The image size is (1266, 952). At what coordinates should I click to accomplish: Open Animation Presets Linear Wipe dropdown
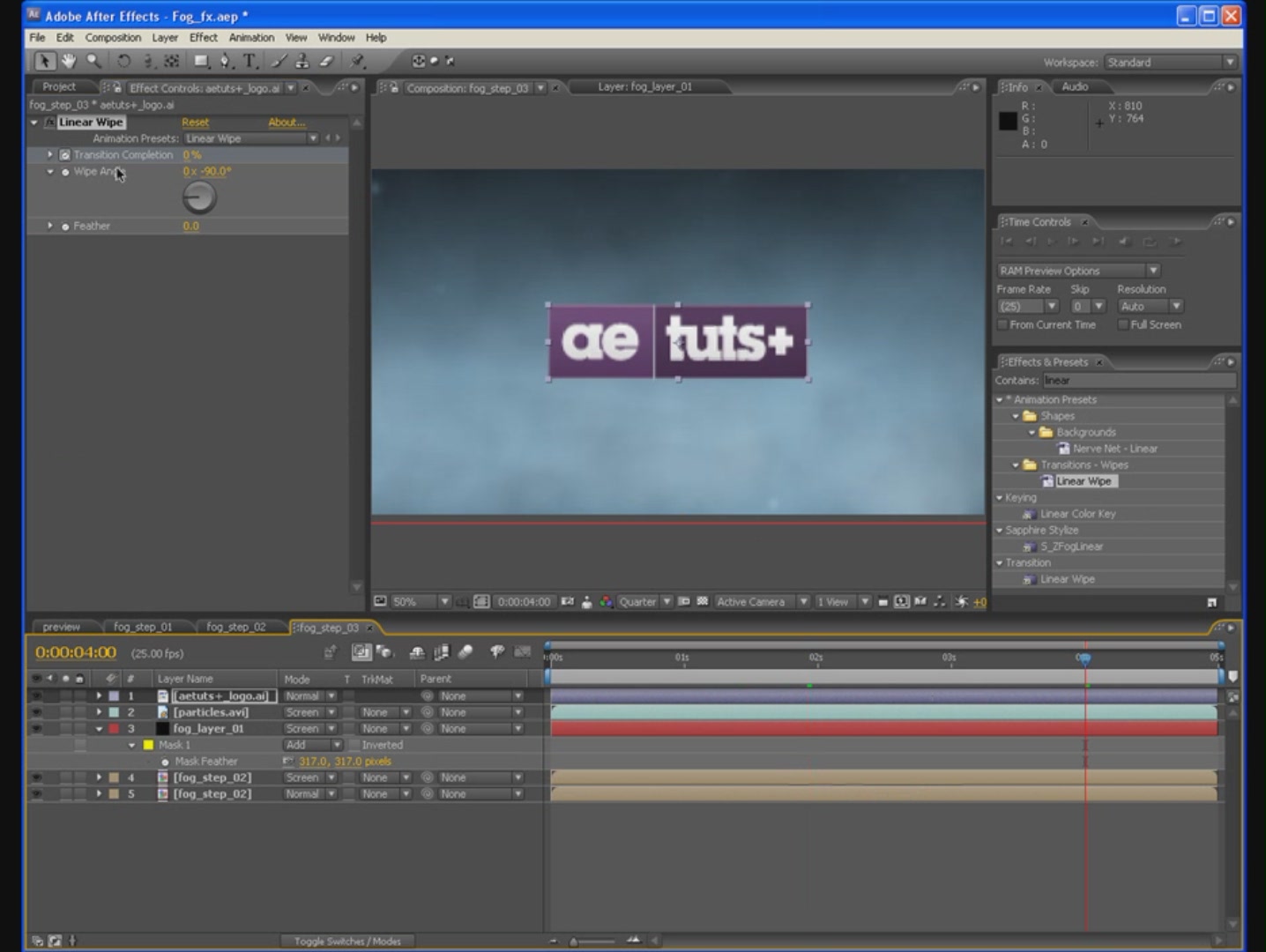[x=251, y=138]
